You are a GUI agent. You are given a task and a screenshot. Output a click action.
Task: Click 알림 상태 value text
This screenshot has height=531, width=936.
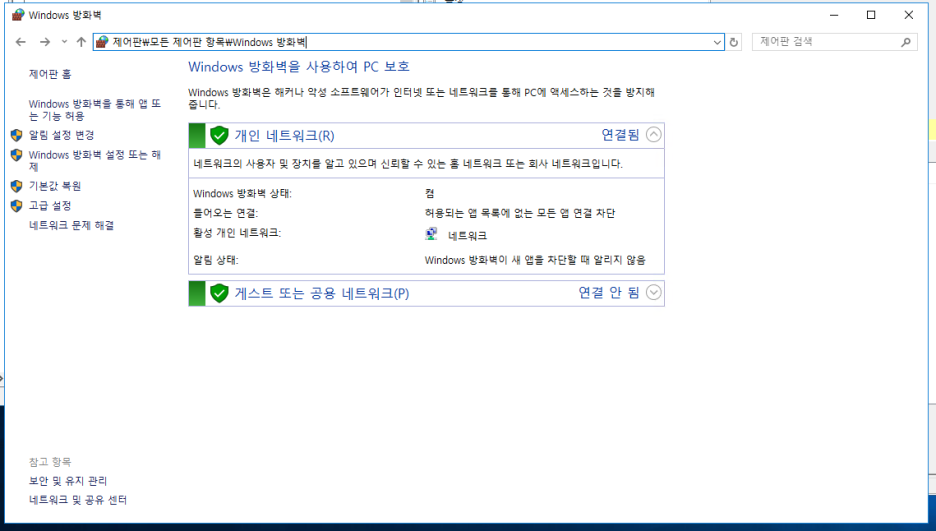tap(535, 261)
